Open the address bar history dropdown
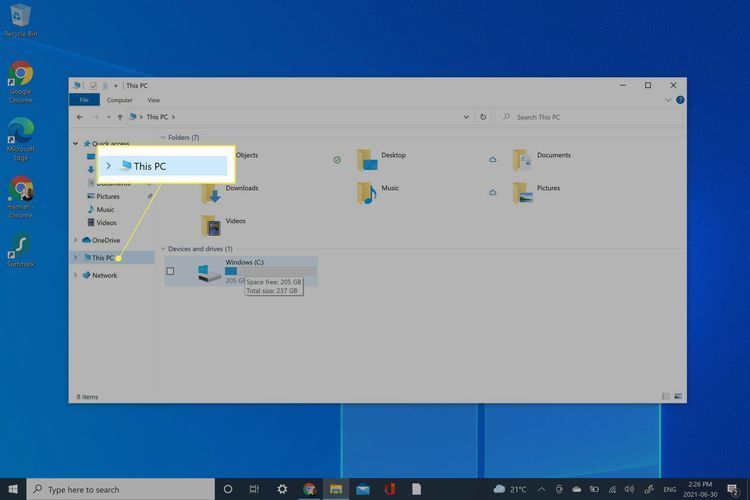The width and height of the screenshot is (750, 500). click(466, 117)
